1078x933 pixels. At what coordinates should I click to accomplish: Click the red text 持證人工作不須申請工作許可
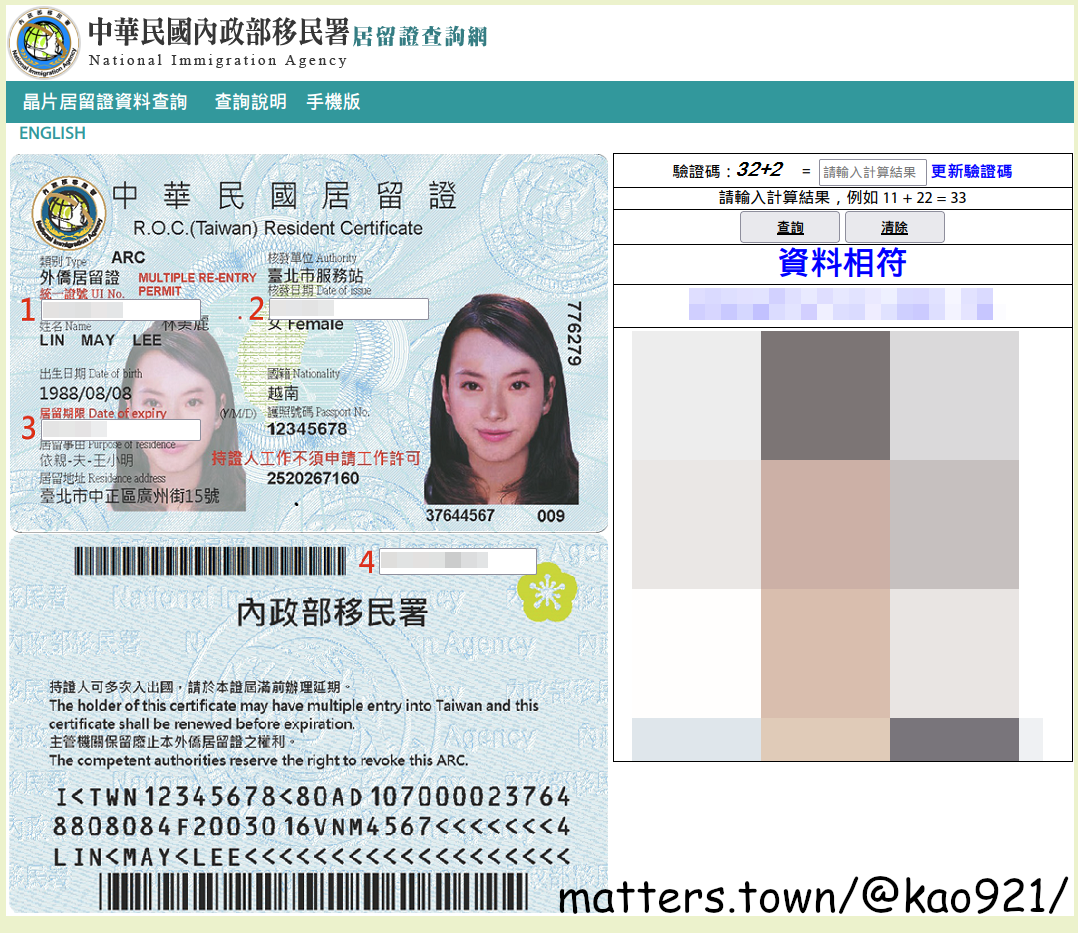click(x=316, y=458)
